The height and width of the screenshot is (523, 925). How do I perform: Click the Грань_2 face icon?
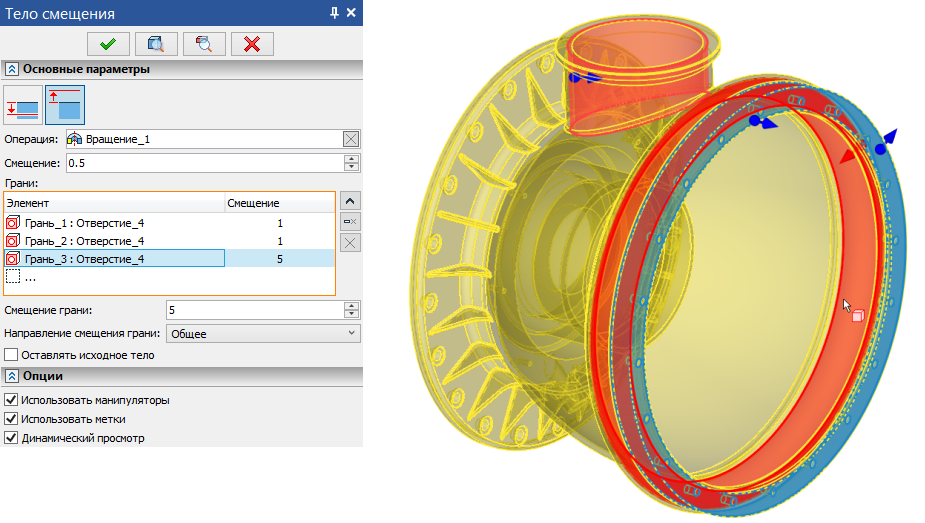click(x=13, y=241)
